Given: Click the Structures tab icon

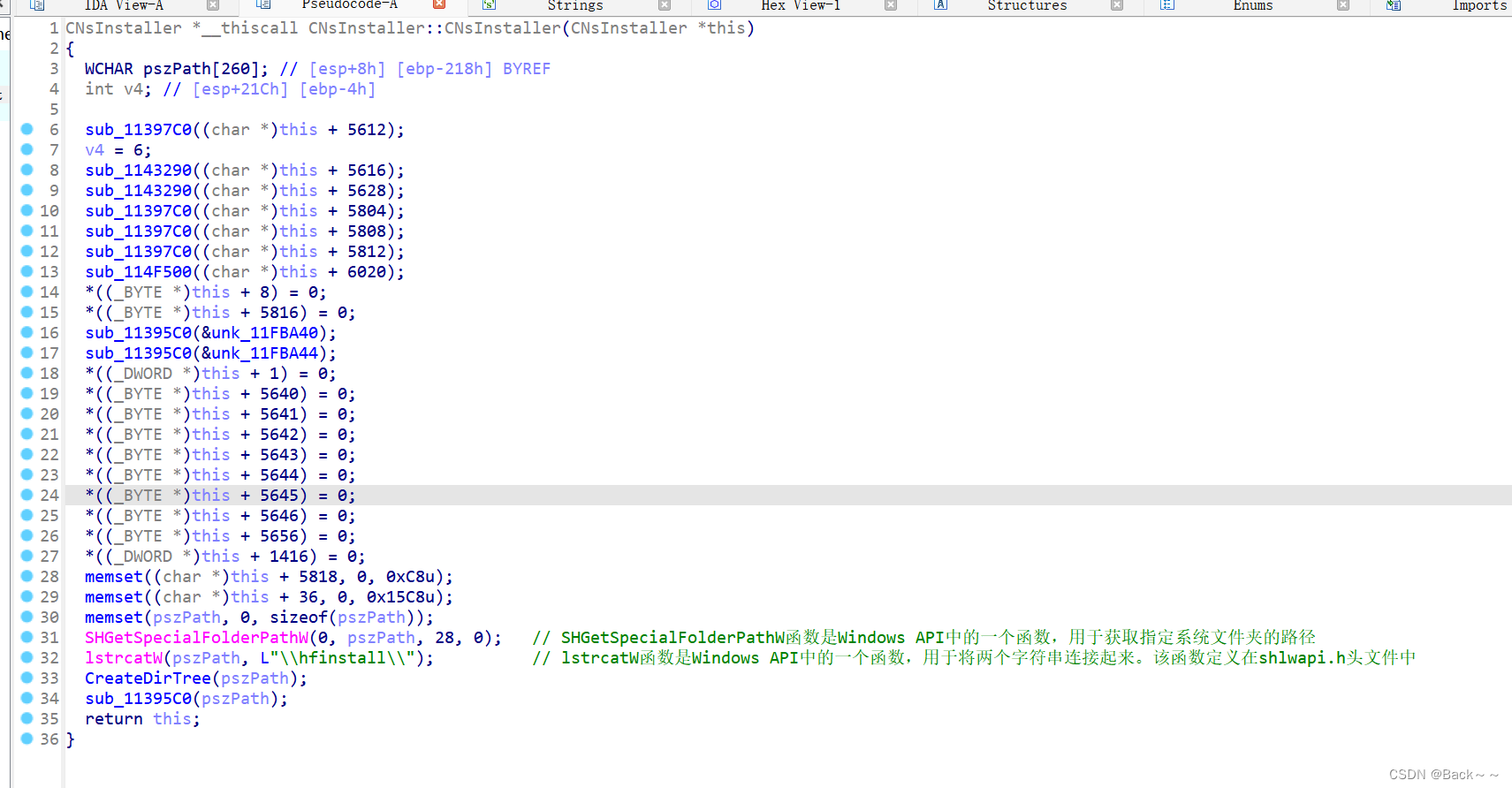Looking at the screenshot, I should pyautogui.click(x=941, y=5).
